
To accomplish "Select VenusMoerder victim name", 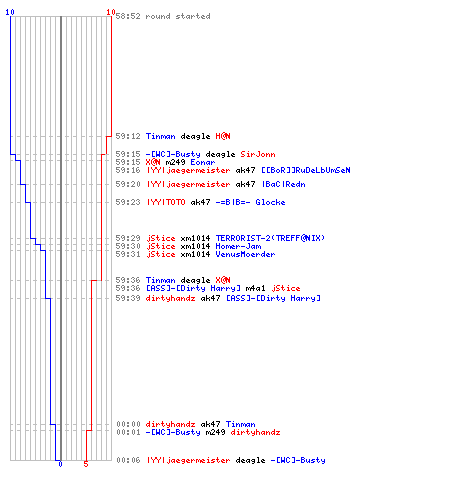I will (x=245, y=254).
